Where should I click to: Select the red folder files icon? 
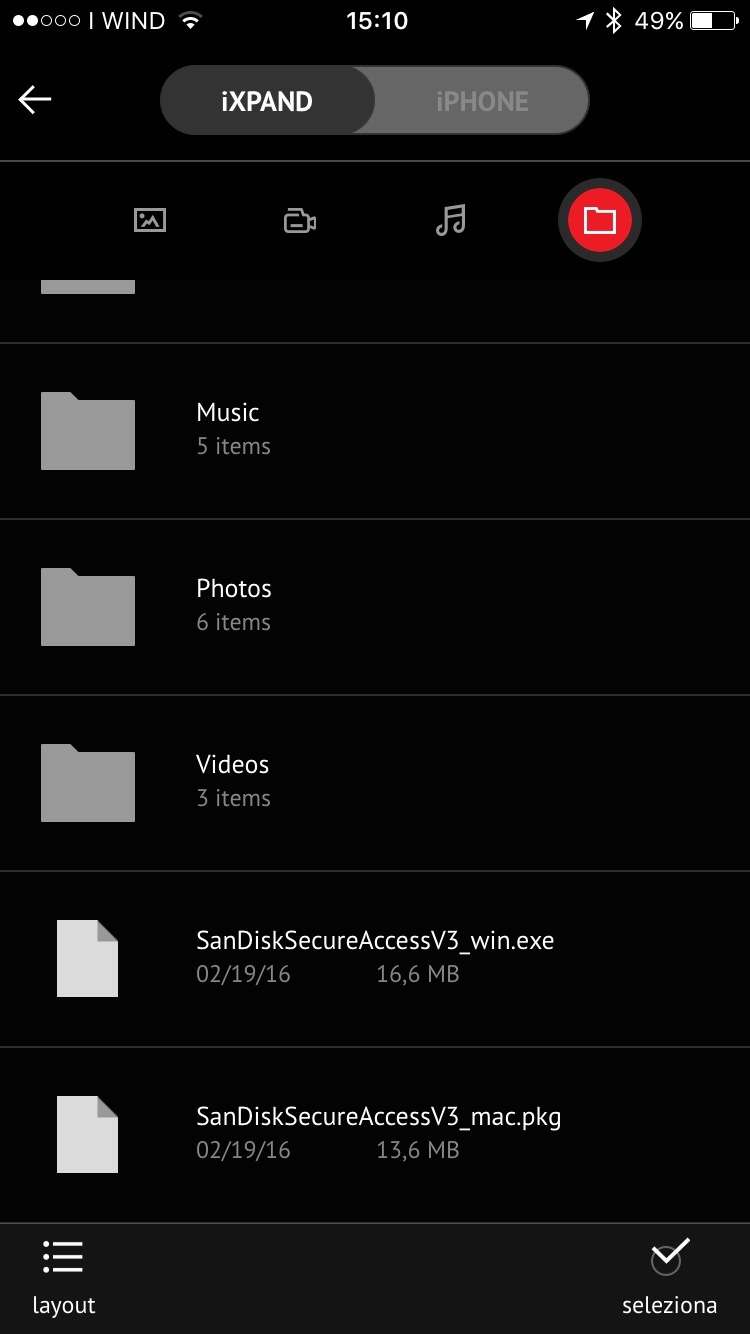[600, 220]
